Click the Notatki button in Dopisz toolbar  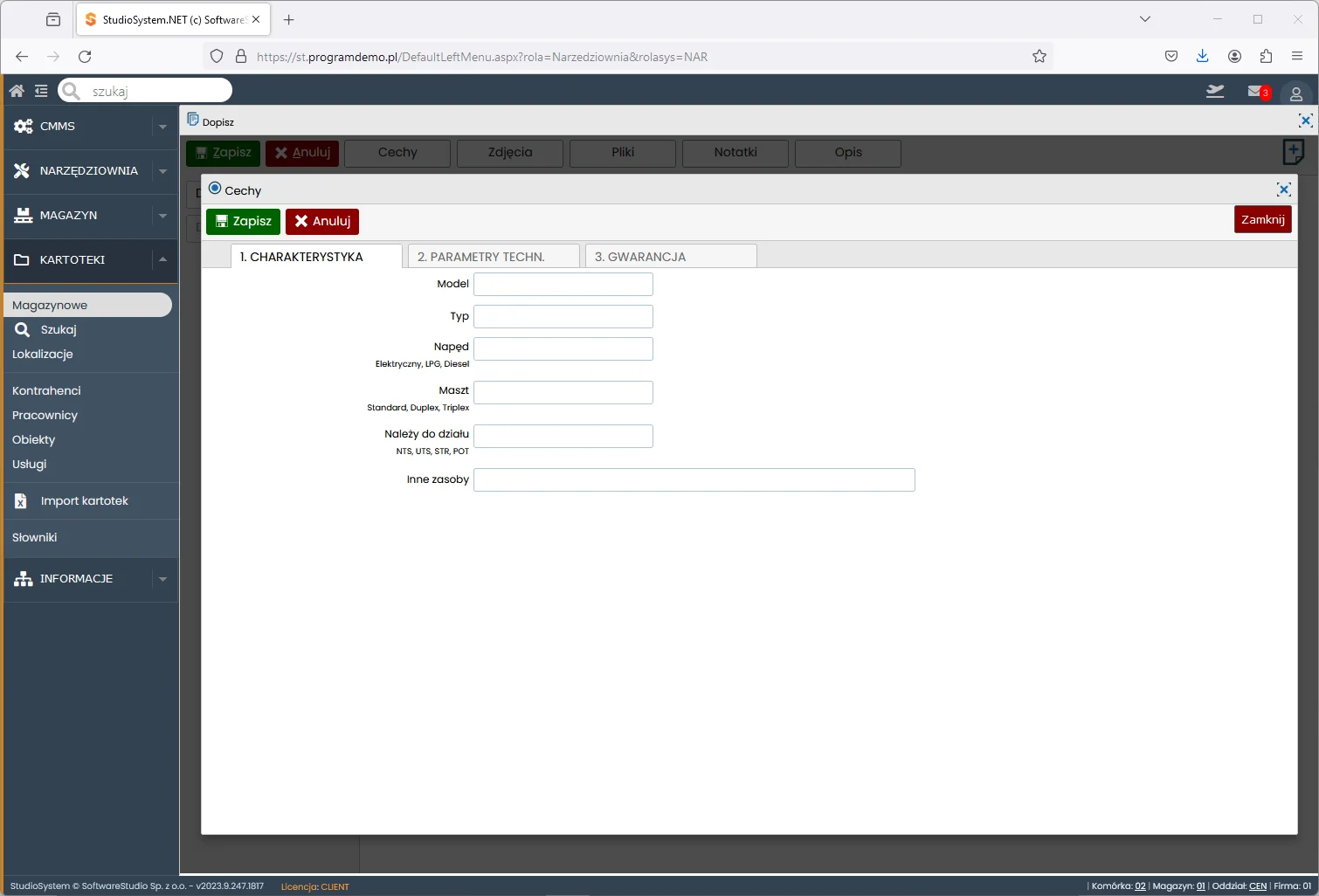coord(735,153)
